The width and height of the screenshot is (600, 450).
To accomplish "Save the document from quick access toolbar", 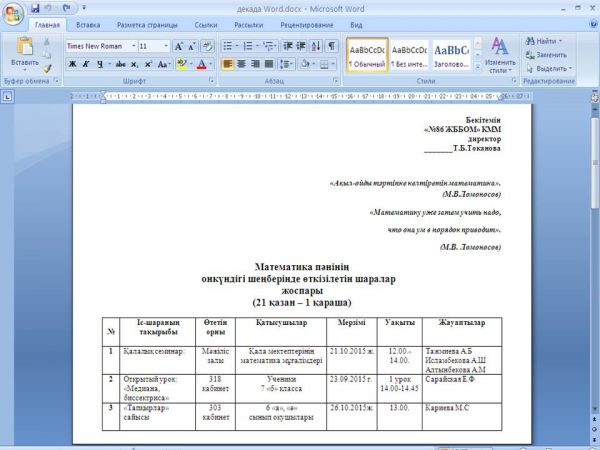I will click(34, 7).
